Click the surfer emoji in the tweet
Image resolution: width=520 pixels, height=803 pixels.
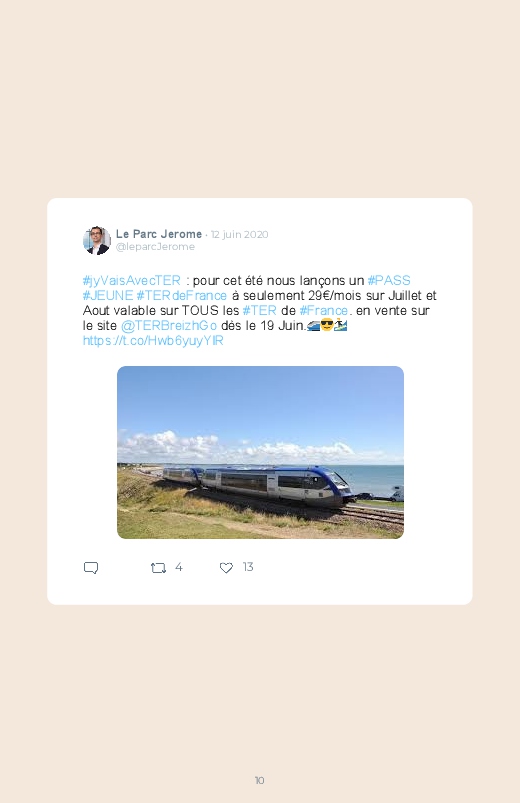341,325
